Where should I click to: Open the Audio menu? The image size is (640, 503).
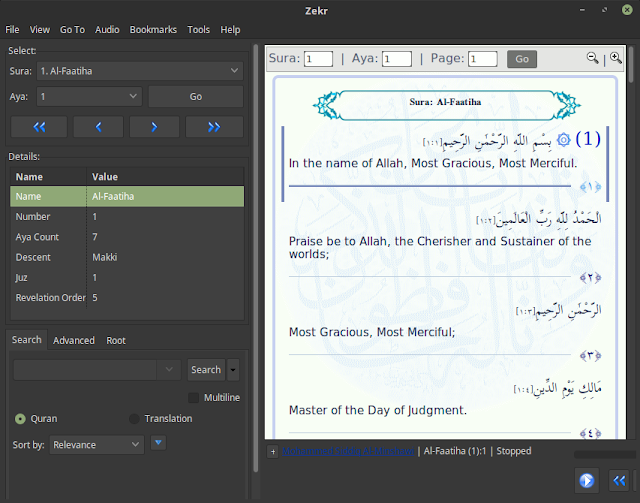[x=107, y=30]
